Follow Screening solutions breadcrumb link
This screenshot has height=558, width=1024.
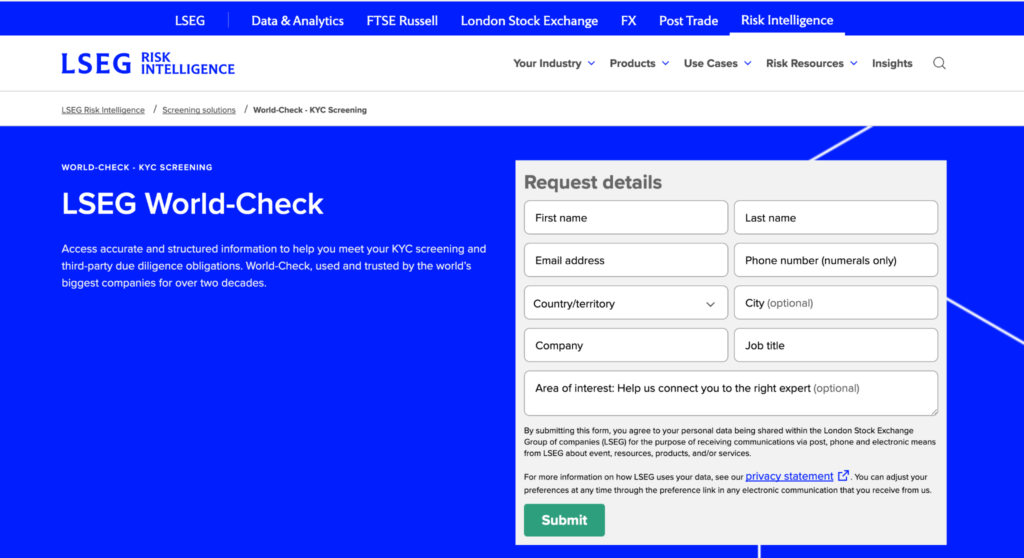tap(199, 110)
